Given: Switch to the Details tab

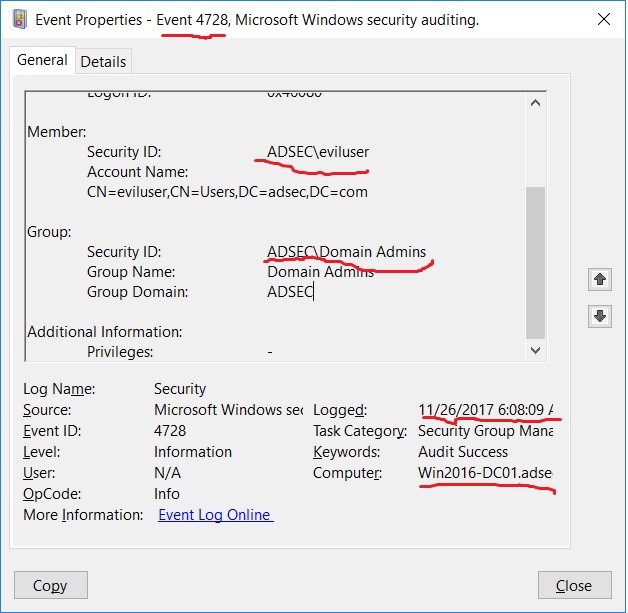Looking at the screenshot, I should coord(103,61).
